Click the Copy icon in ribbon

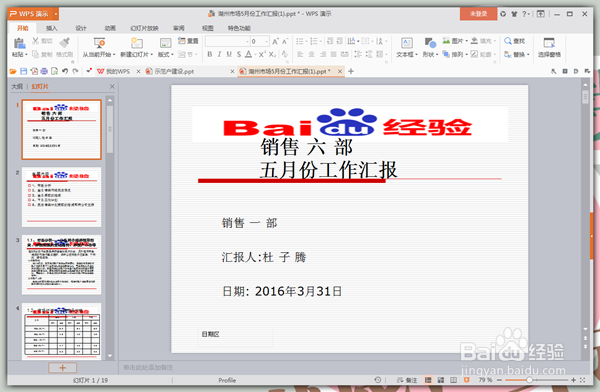[36, 54]
